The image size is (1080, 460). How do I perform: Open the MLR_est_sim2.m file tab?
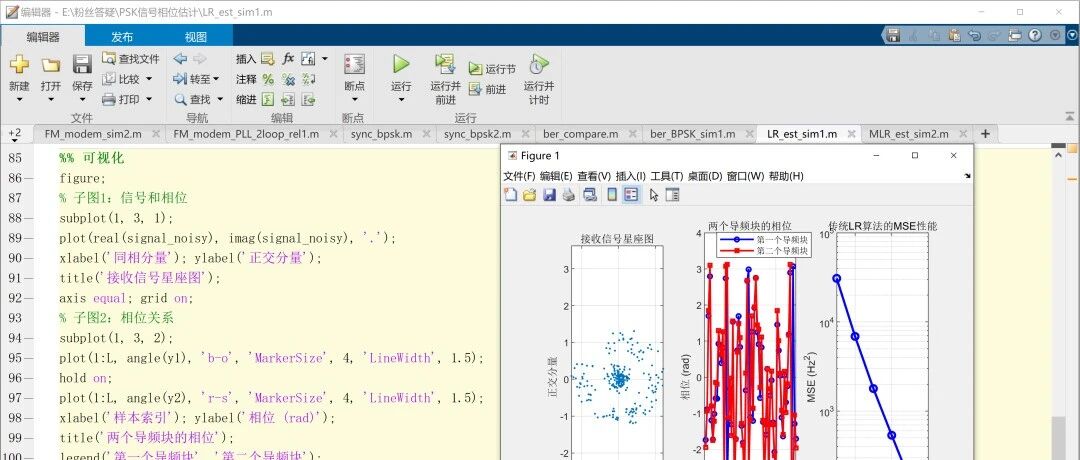pyautogui.click(x=908, y=134)
